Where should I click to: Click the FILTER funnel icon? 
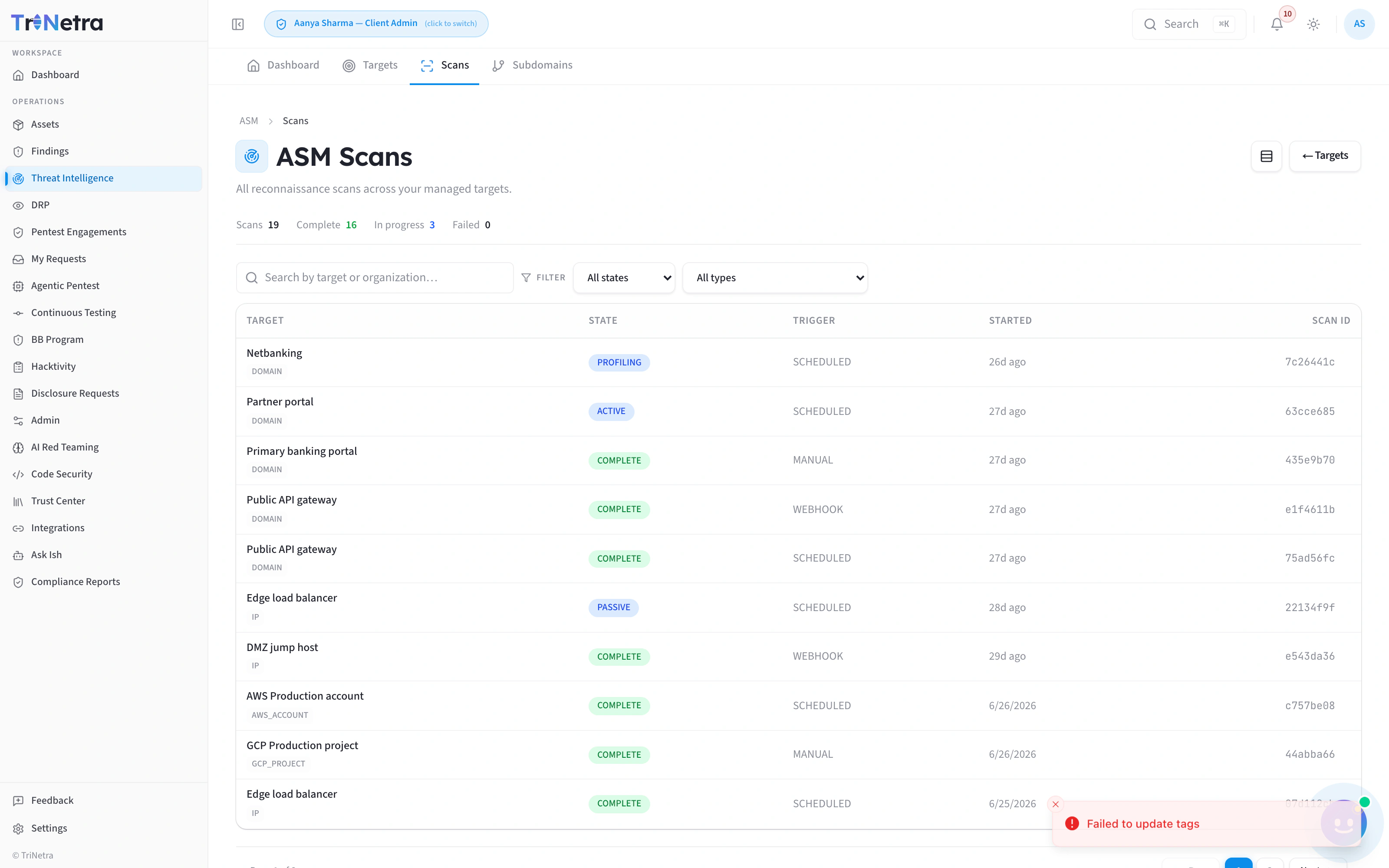click(526, 278)
